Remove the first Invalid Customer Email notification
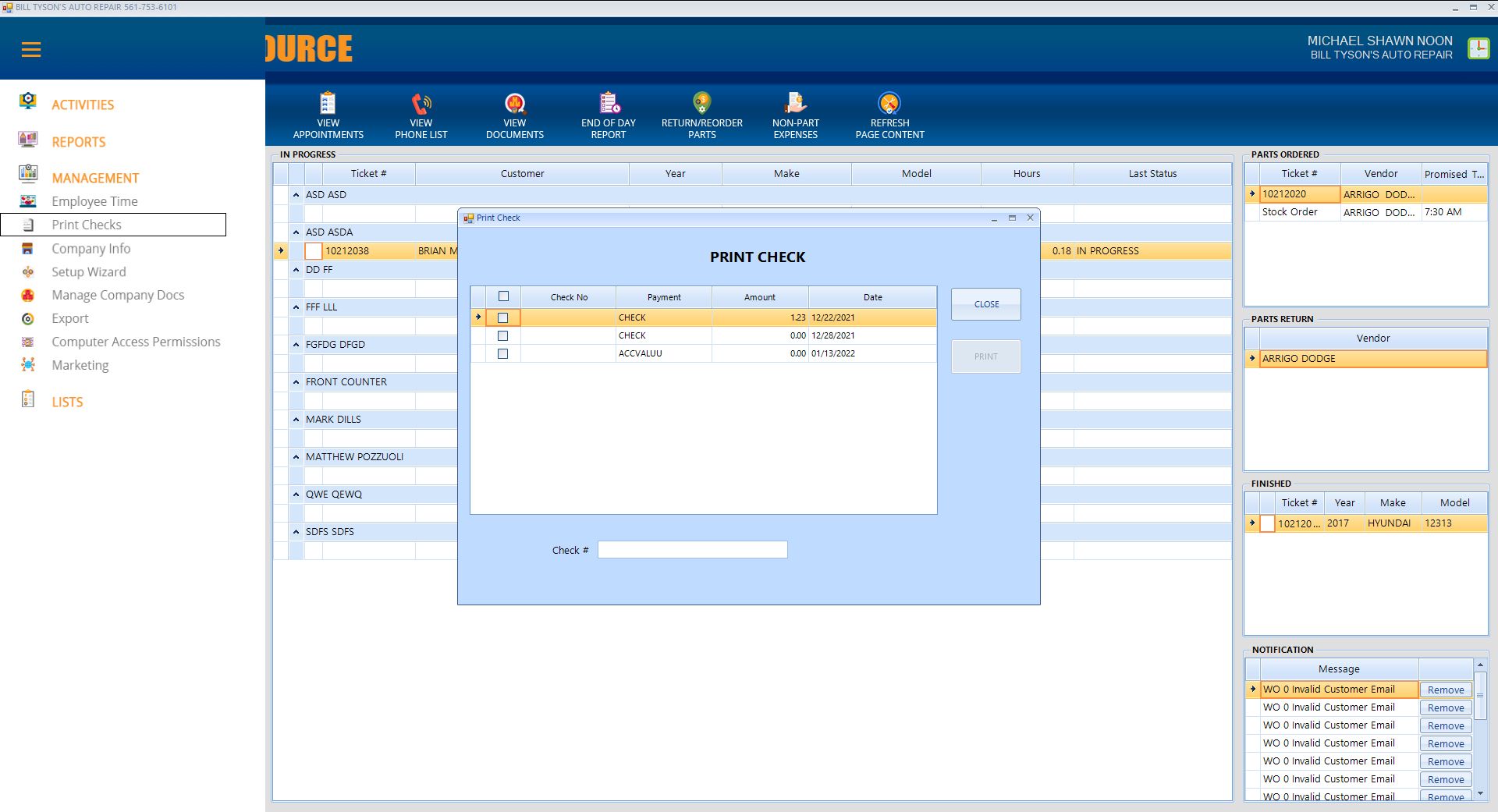 (x=1445, y=690)
